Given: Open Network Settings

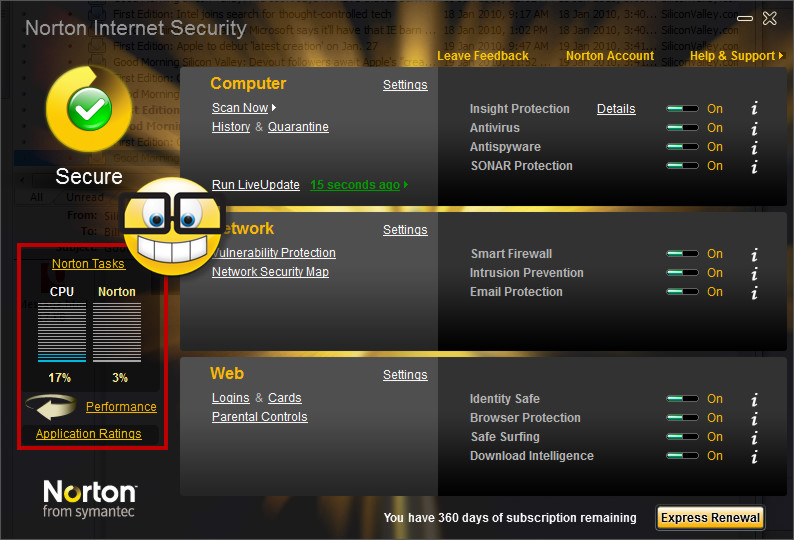Looking at the screenshot, I should (x=405, y=229).
